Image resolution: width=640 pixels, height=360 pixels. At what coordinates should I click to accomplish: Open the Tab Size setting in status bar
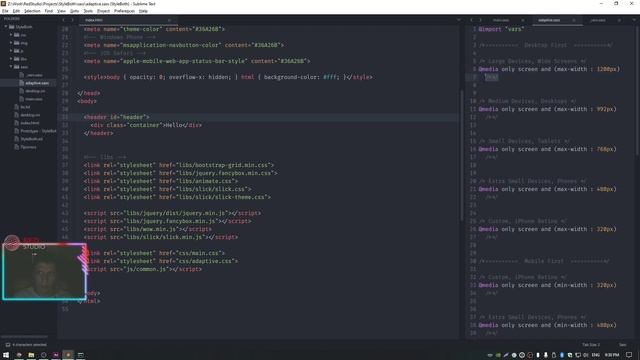(x=591, y=345)
